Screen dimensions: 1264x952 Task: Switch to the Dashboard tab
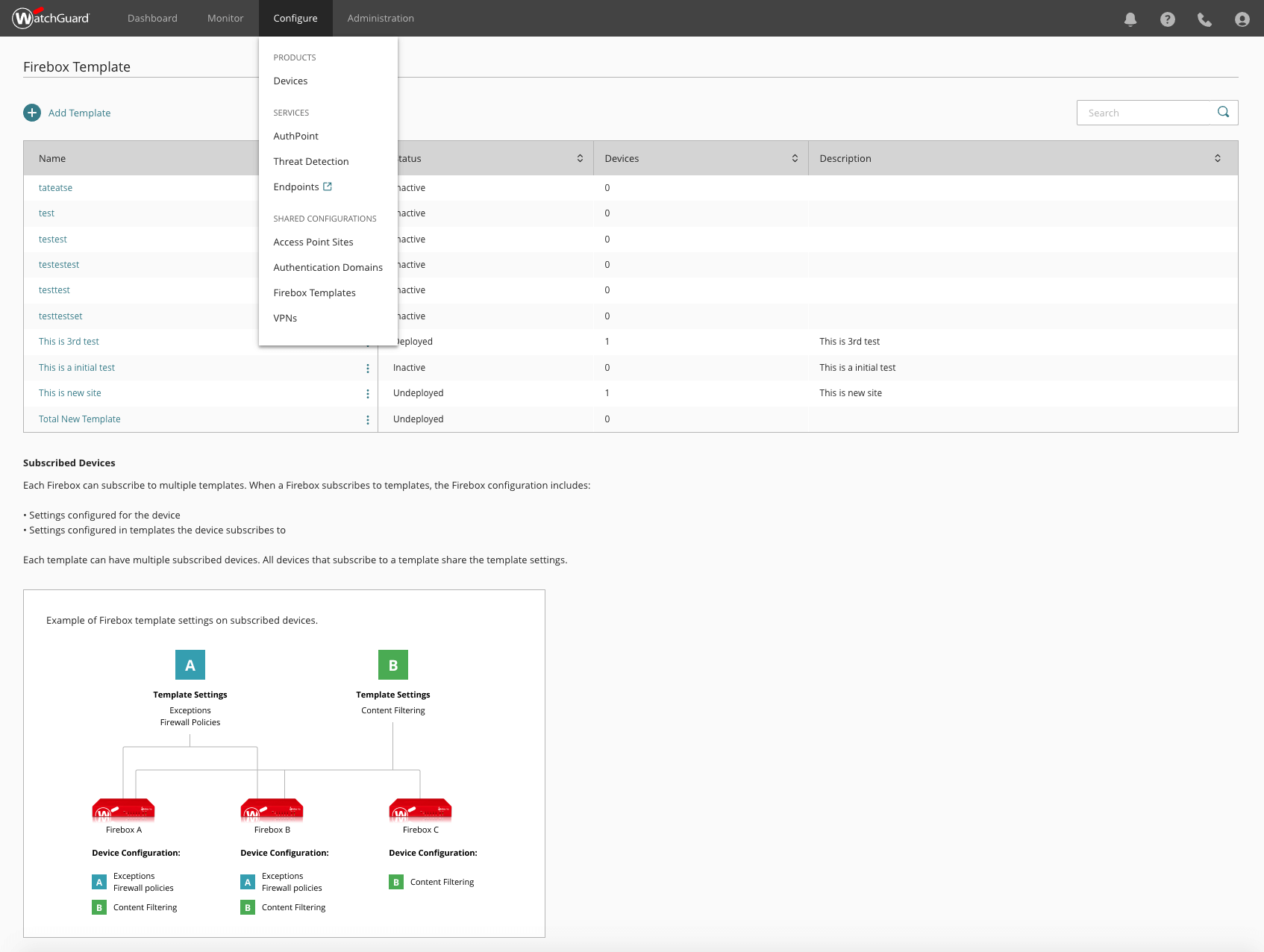tap(152, 18)
